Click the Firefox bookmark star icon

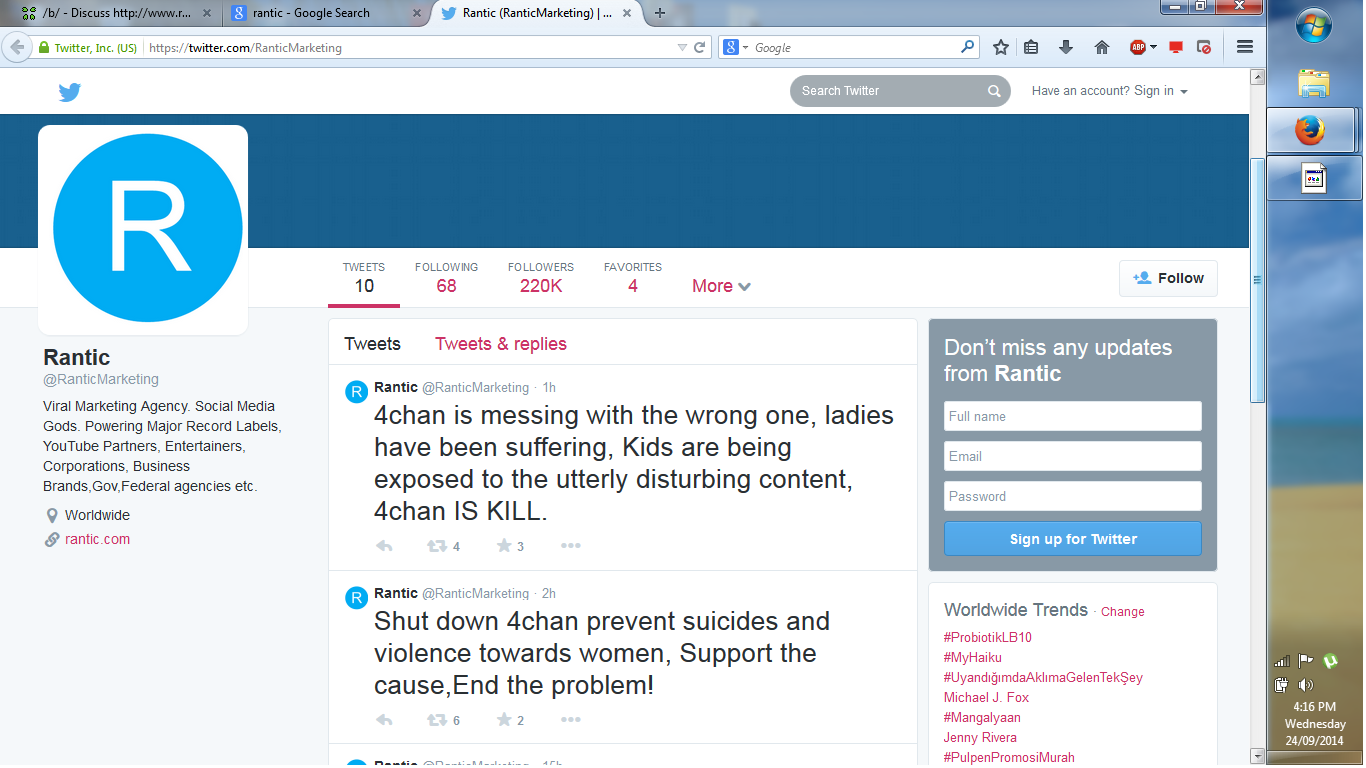click(x=1000, y=47)
